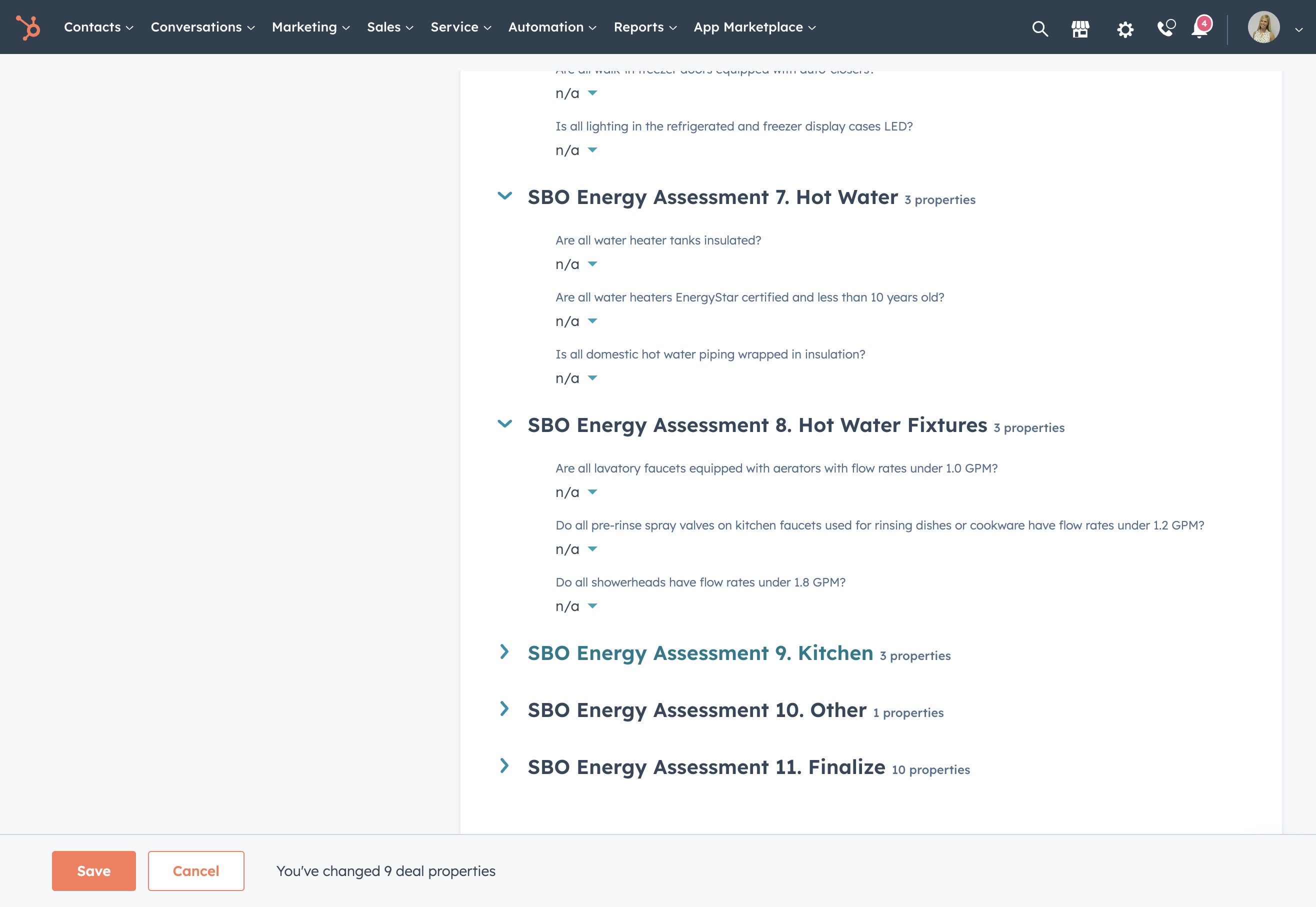Click the EnergyStar certified water heaters question
Image resolution: width=1316 pixels, height=907 pixels.
[749, 297]
